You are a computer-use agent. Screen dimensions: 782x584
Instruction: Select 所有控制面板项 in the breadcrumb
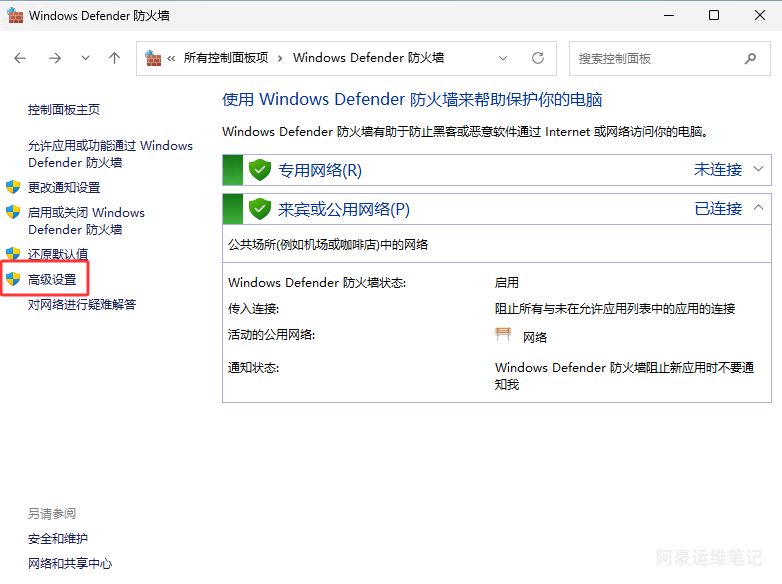(x=226, y=58)
